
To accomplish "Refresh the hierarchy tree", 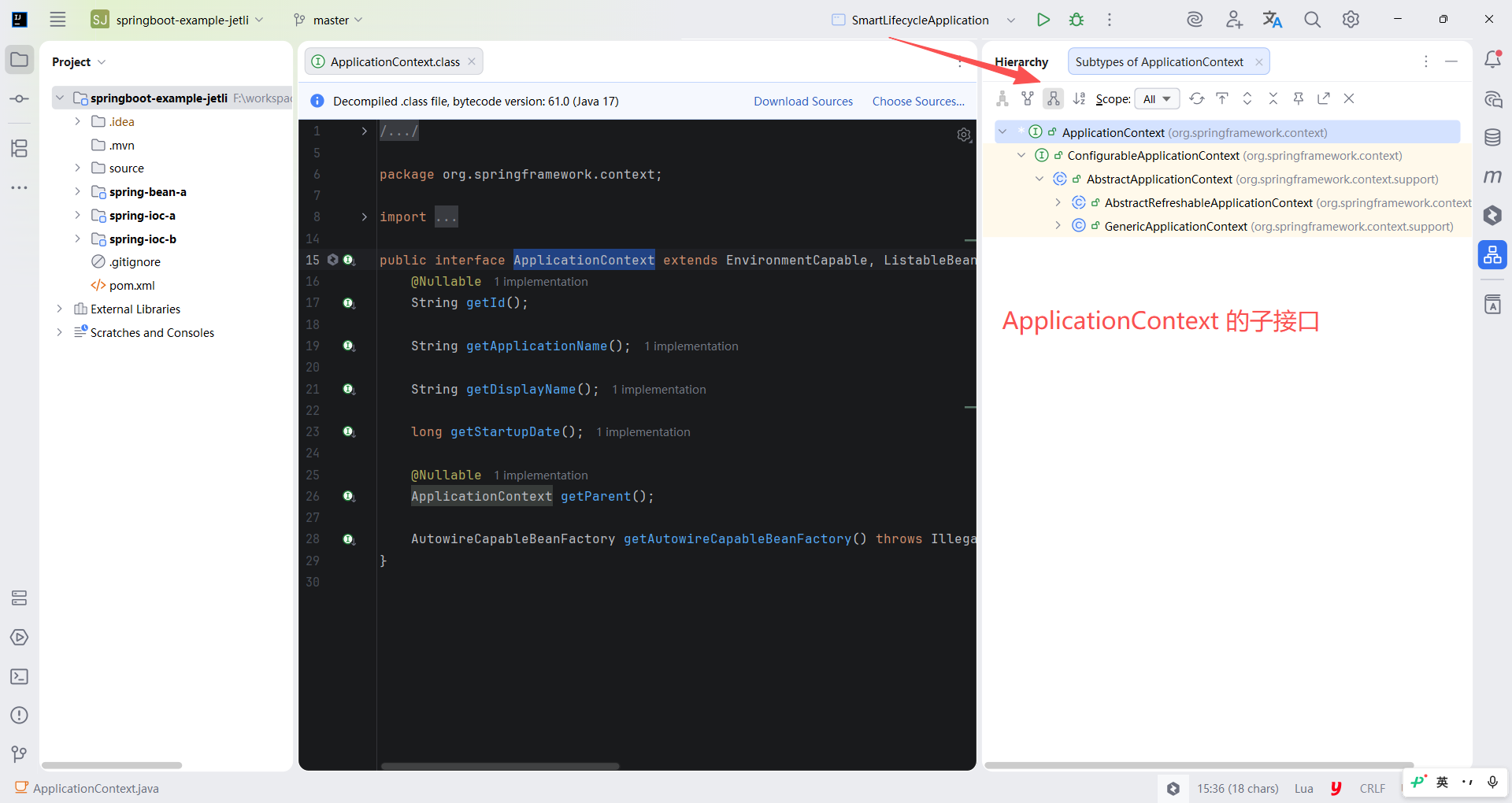I will click(1197, 98).
